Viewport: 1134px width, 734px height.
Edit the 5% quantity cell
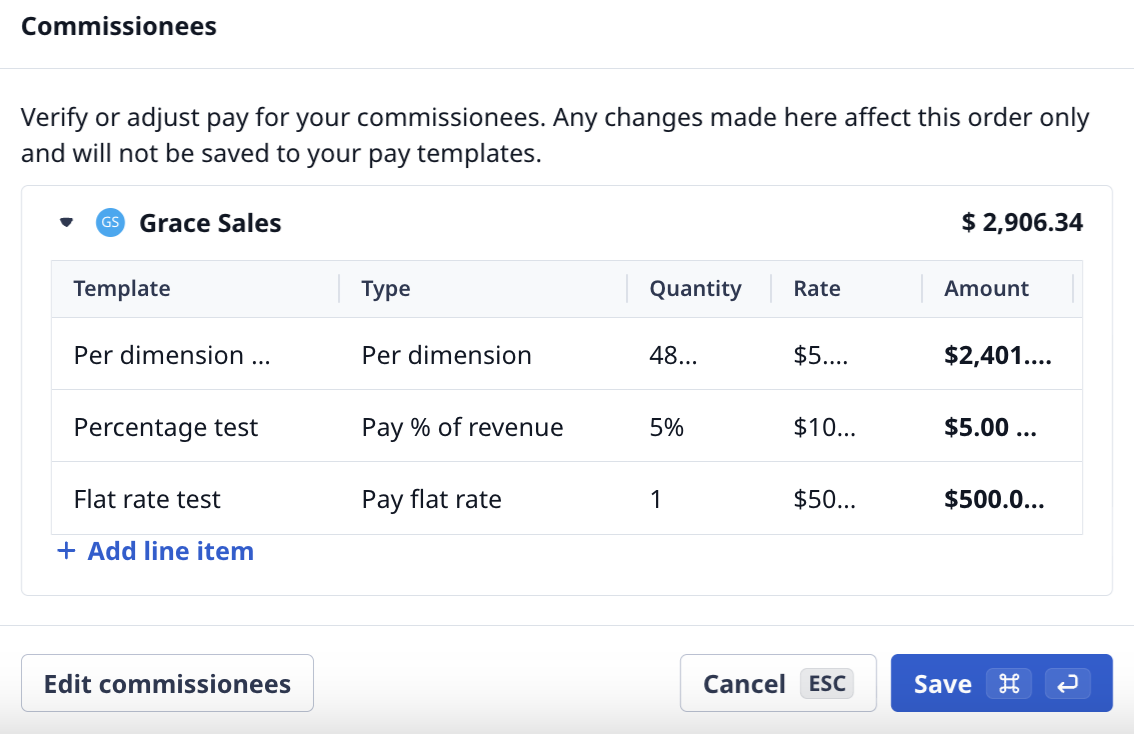pyautogui.click(x=667, y=427)
